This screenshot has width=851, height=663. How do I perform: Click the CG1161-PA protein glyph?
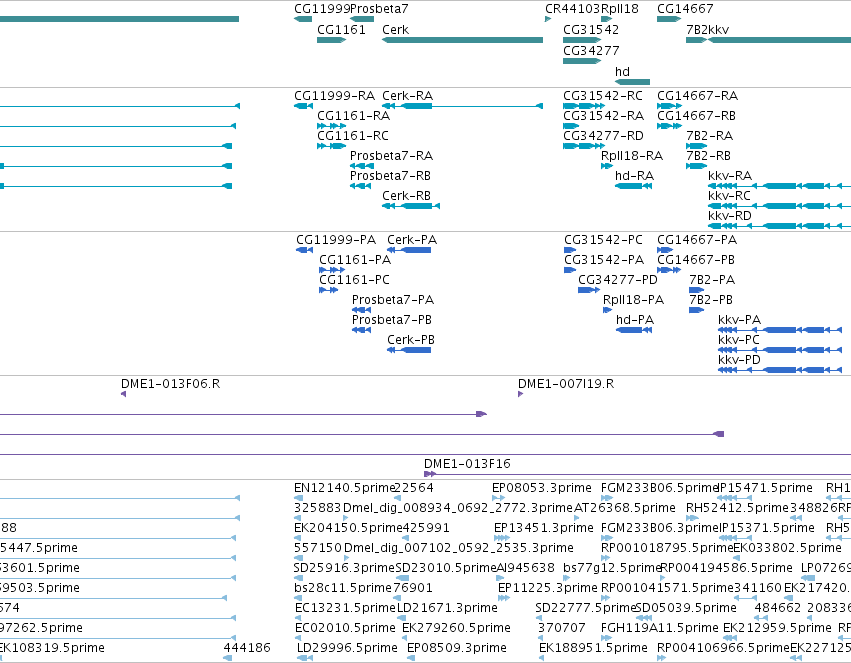tap(332, 270)
